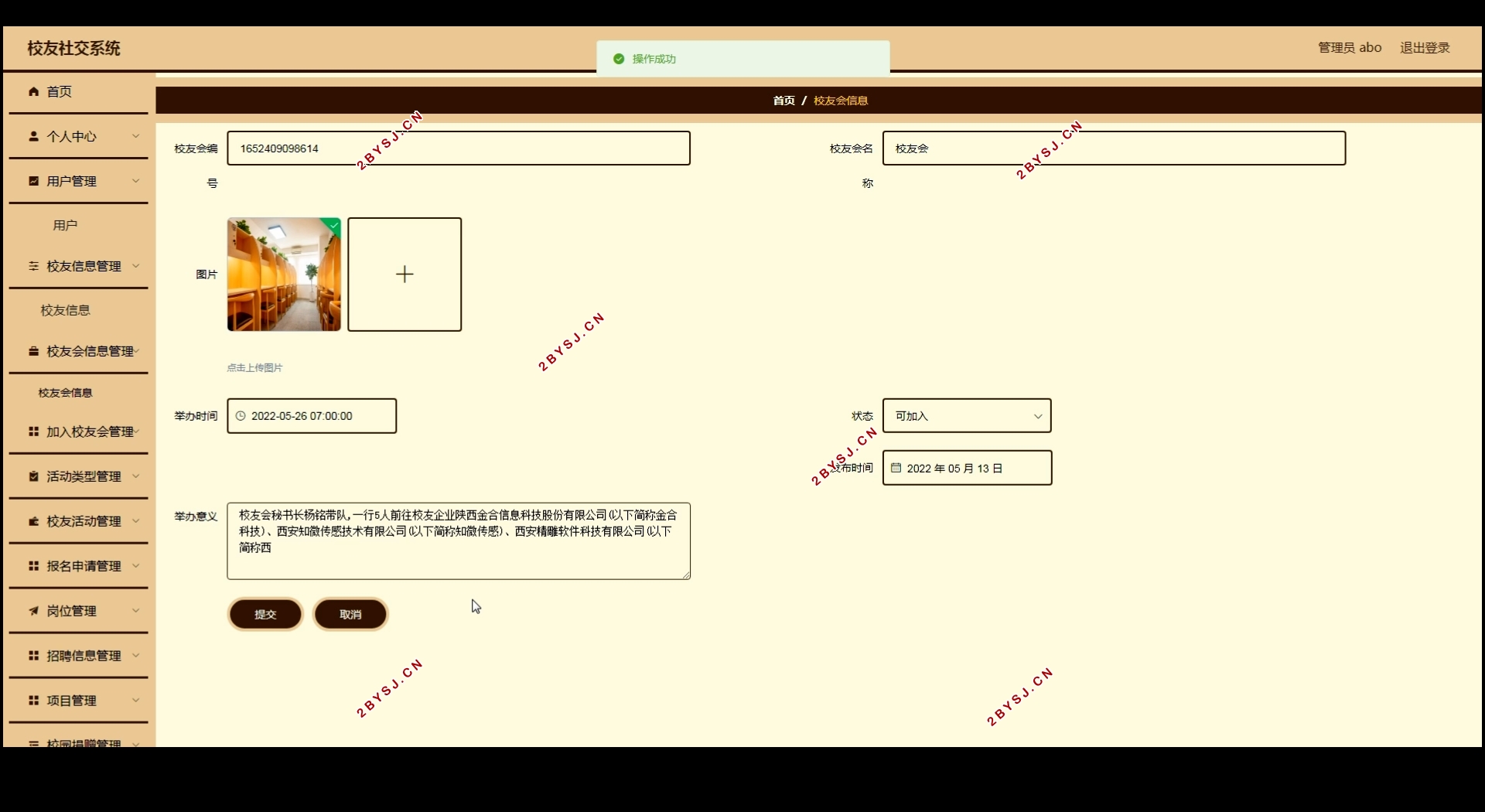Click the uploaded study room thumbnail
The height and width of the screenshot is (812, 1485).
coord(284,275)
